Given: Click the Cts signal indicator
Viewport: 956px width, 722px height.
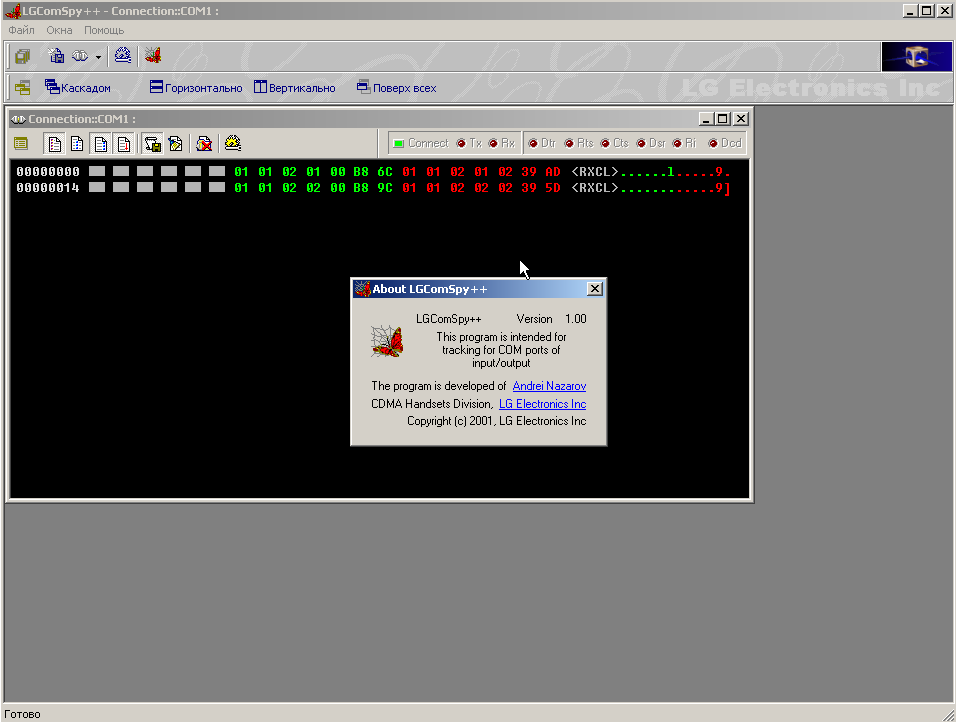Looking at the screenshot, I should (615, 143).
